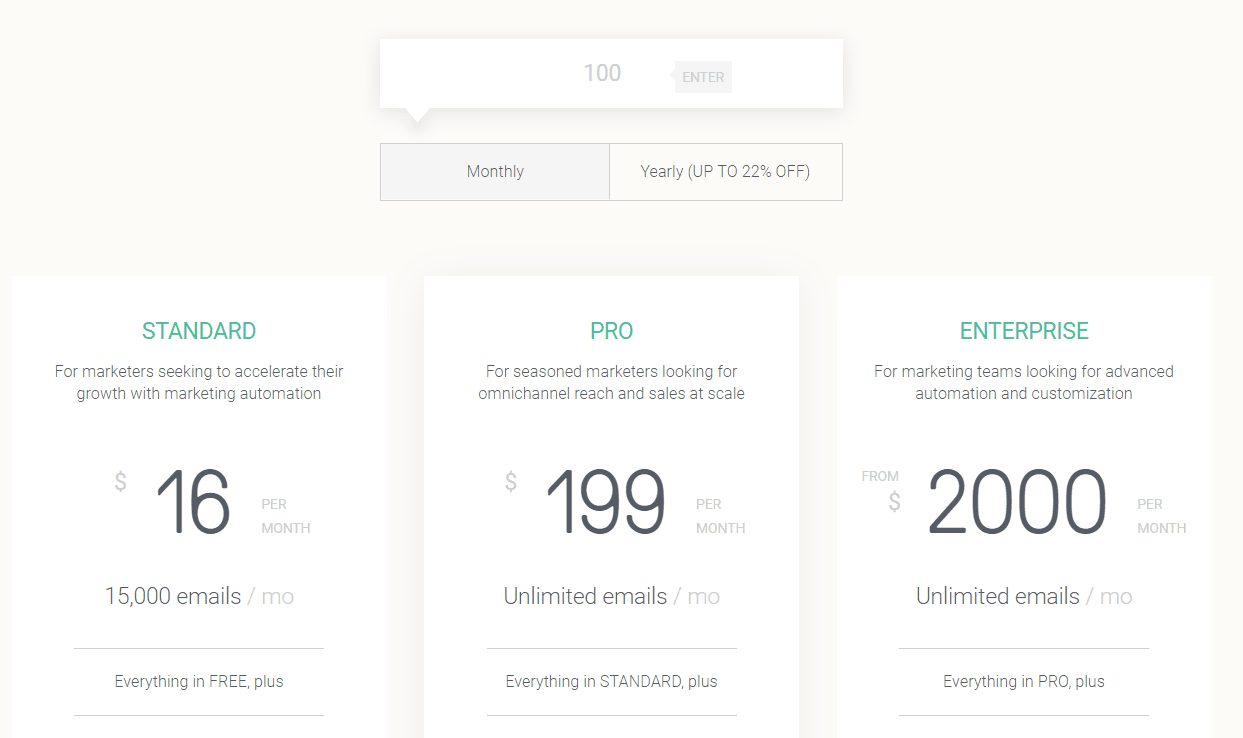Click the ENTERPRISE plan heading

tap(1023, 331)
